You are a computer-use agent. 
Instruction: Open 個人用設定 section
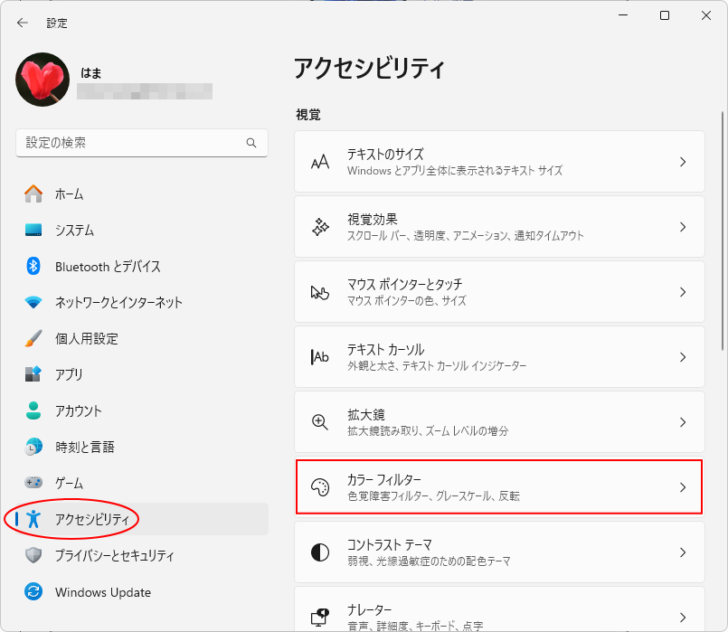pyautogui.click(x=142, y=339)
